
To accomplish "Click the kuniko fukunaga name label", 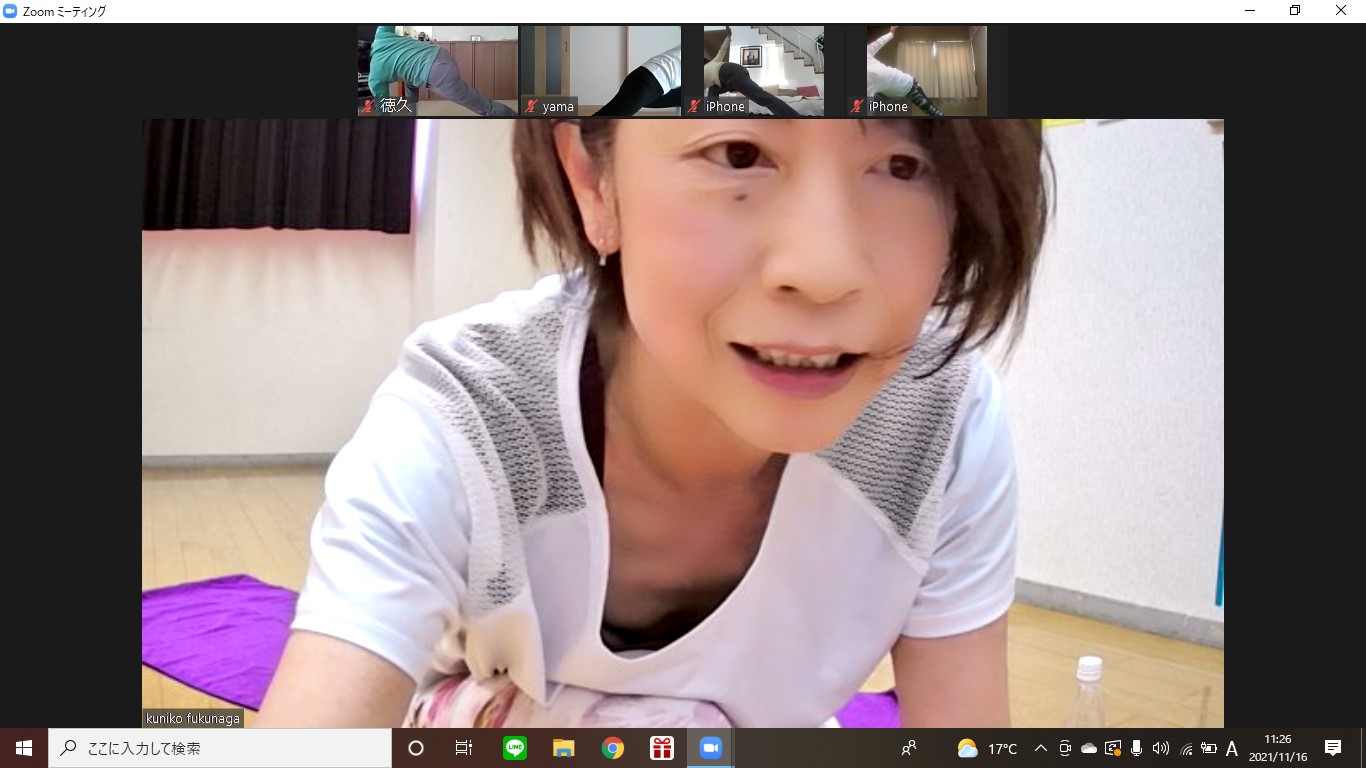I will (193, 718).
